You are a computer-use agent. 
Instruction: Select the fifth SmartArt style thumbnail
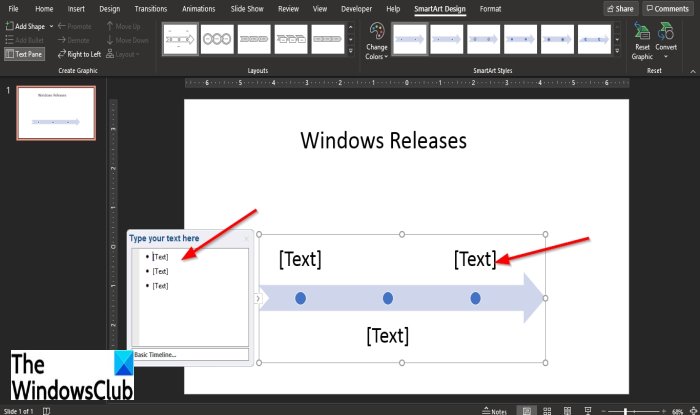point(558,39)
